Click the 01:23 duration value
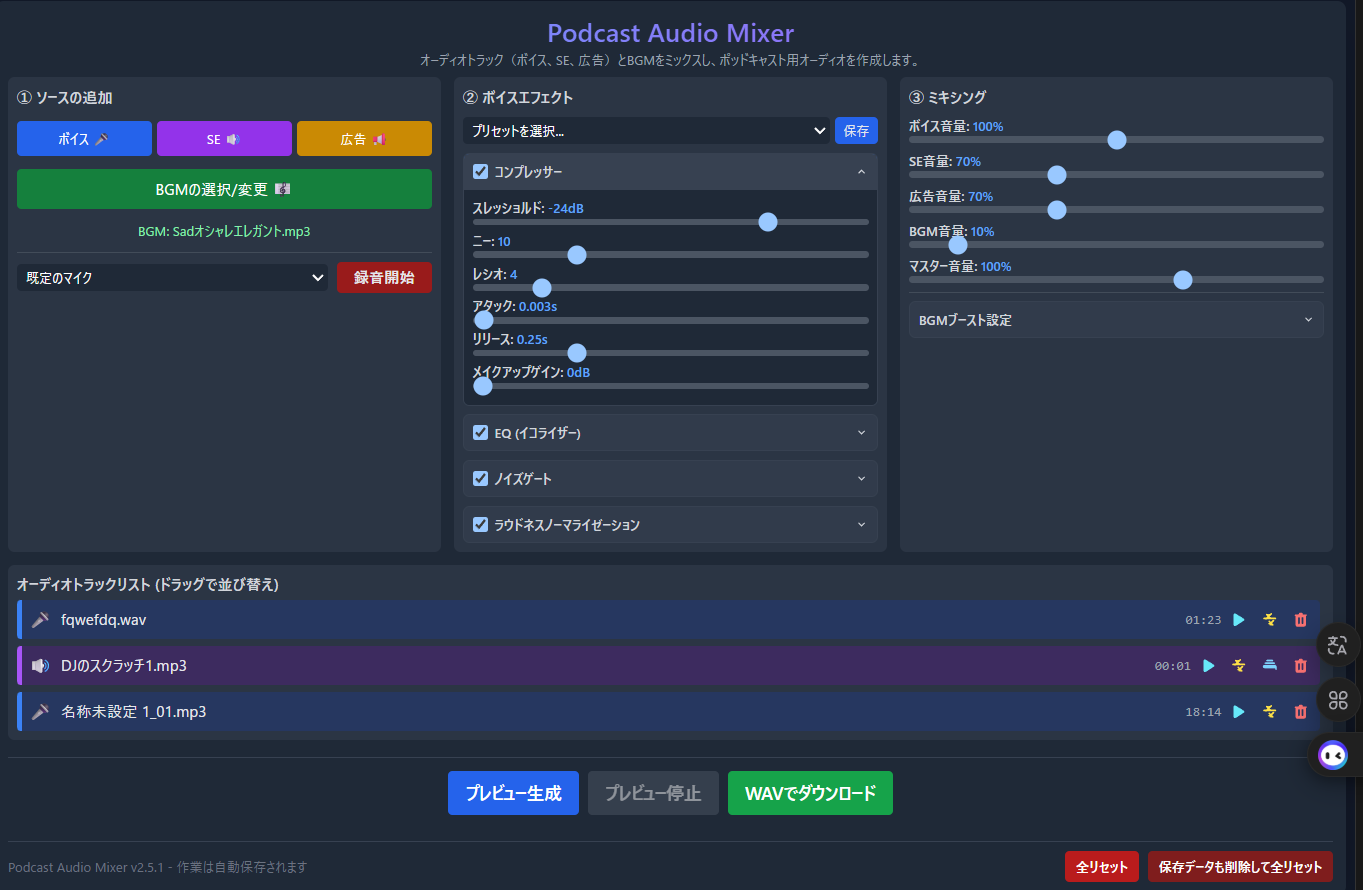1363x890 pixels. click(x=1203, y=620)
